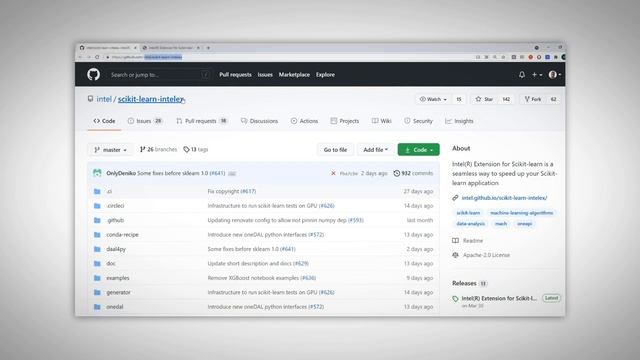Open the conda-recipe folder
This screenshot has width=640, height=360.
(x=122, y=235)
